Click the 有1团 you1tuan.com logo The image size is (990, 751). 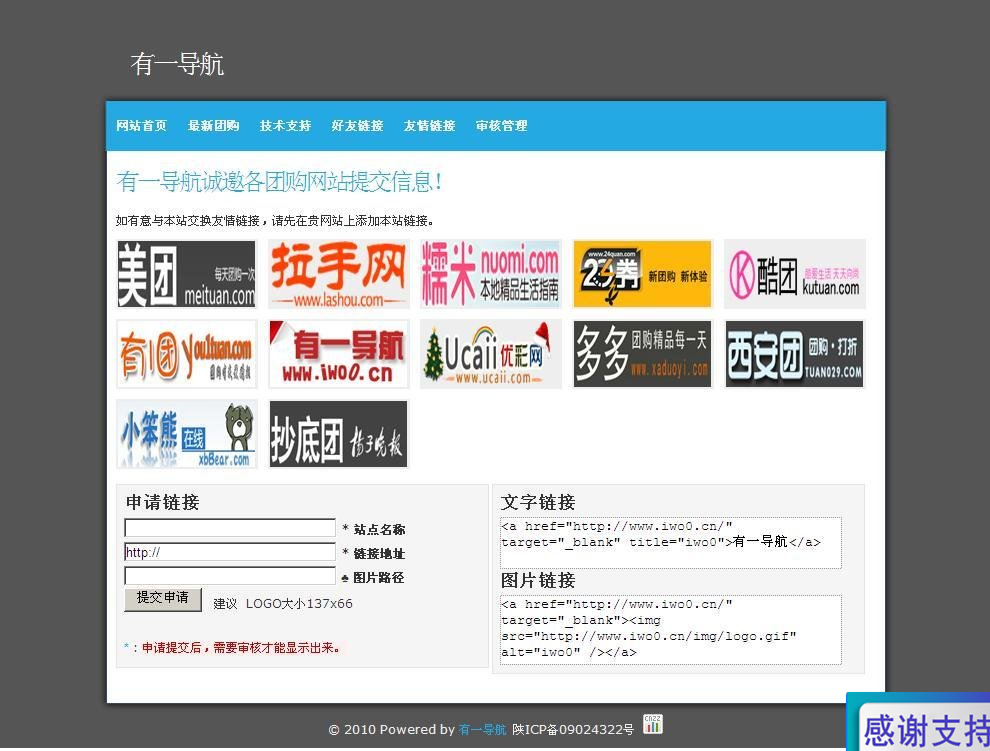click(x=186, y=354)
